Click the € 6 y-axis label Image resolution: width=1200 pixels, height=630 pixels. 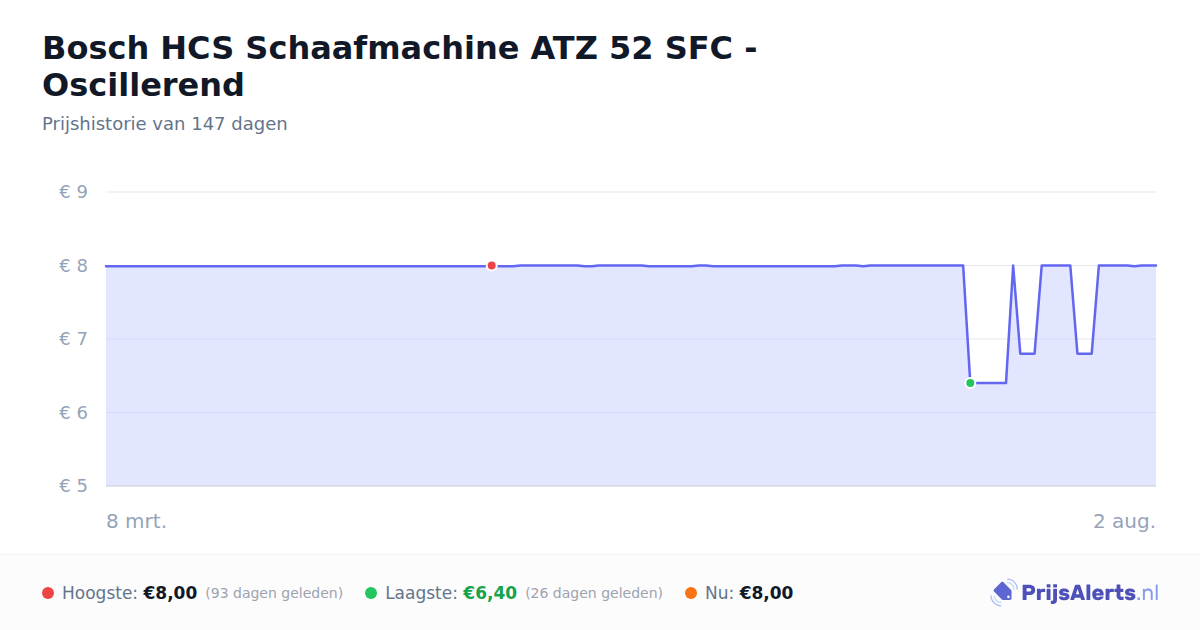pyautogui.click(x=73, y=413)
